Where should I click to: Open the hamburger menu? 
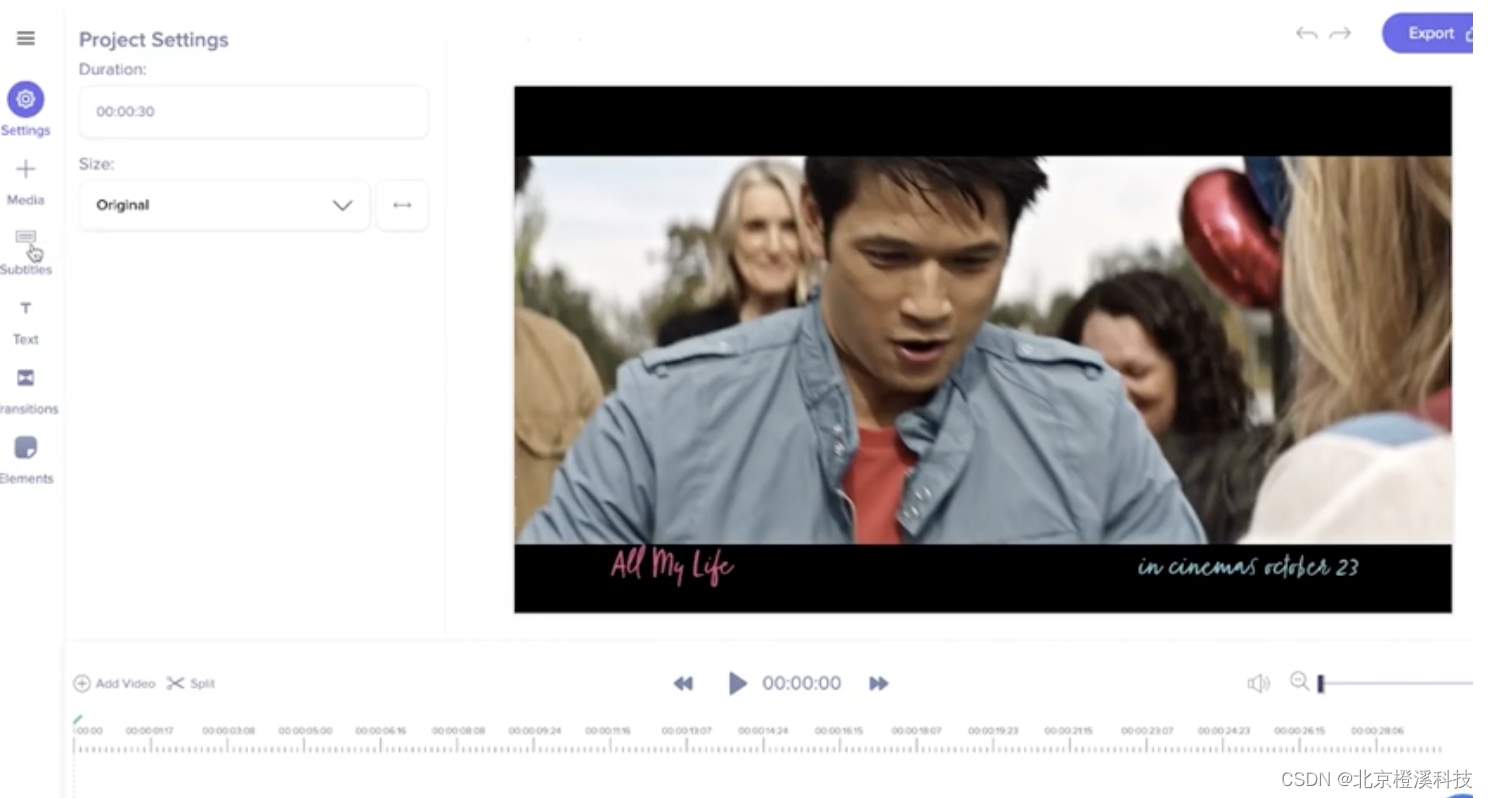(26, 38)
